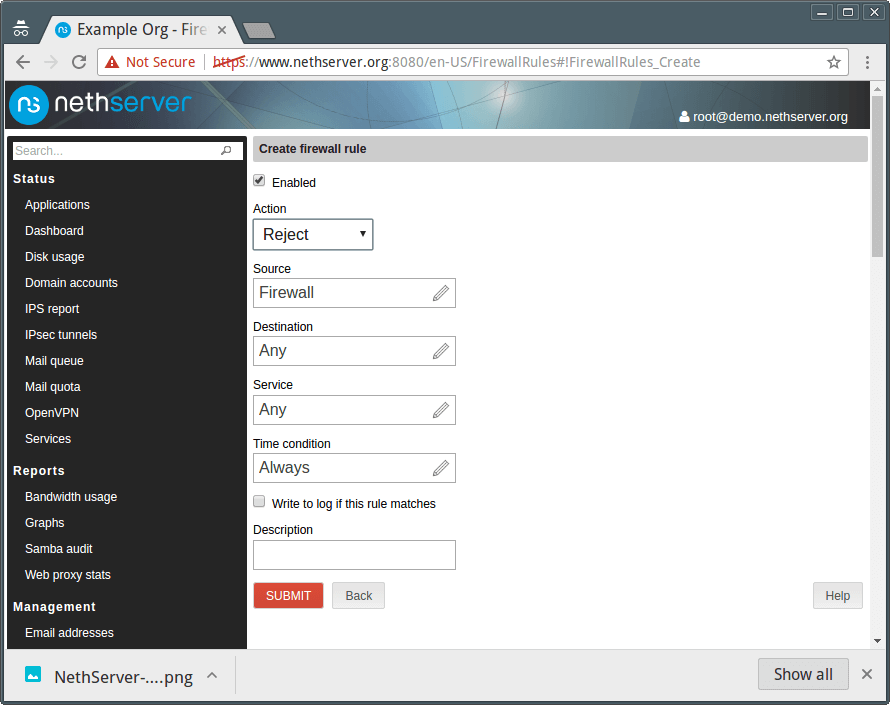The width and height of the screenshot is (890, 705).
Task: Click the scrollbar down arrow
Action: tap(878, 641)
